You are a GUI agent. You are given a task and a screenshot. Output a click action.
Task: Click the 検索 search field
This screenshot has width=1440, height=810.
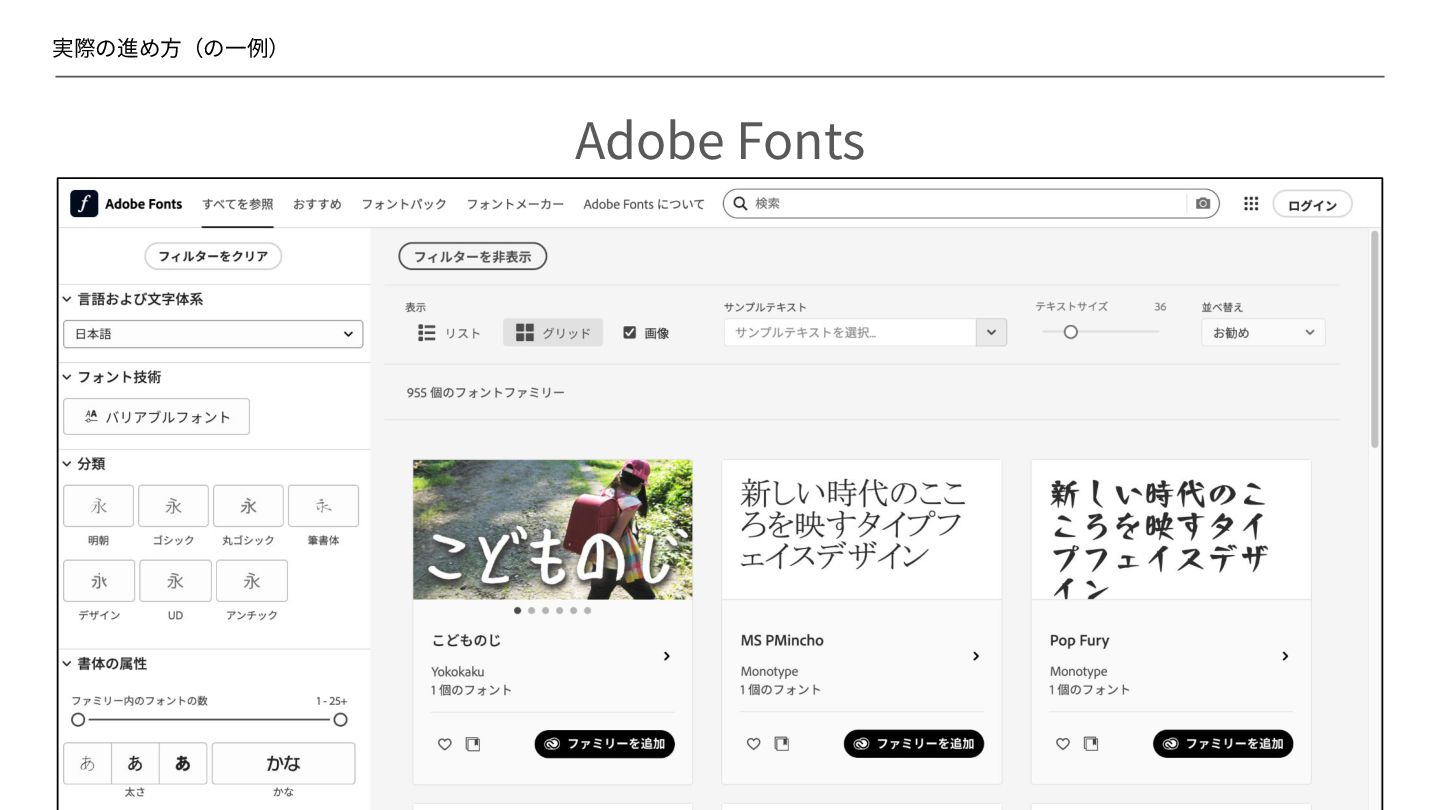960,204
